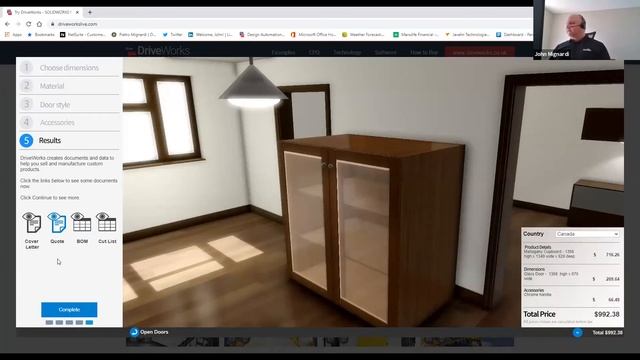Open the LinkedIn Welcome bookmark
640x360 pixels.
point(210,35)
